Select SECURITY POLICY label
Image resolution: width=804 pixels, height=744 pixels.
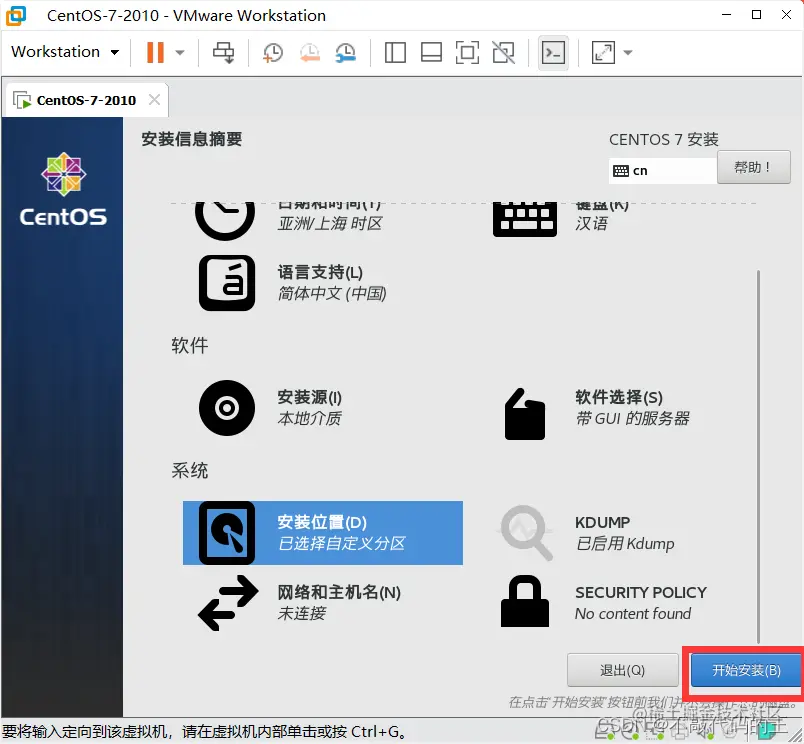pos(641,593)
